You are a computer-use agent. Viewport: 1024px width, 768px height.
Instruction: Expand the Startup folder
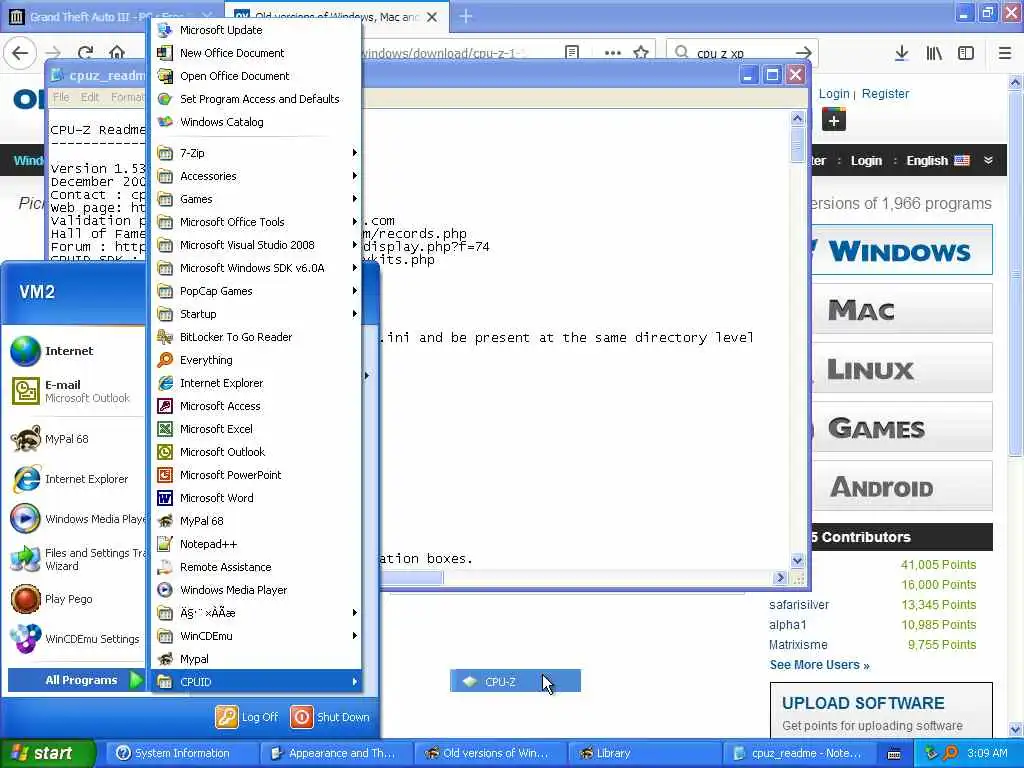(x=256, y=313)
